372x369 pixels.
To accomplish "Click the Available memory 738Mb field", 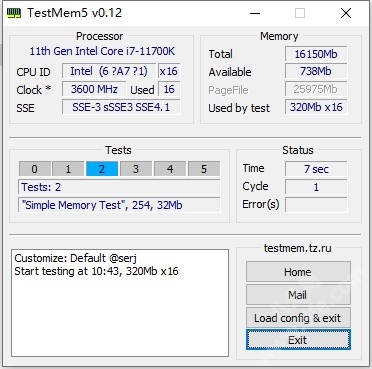I will (316, 71).
